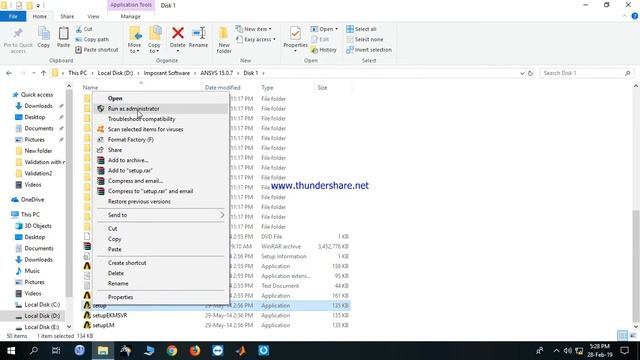
Task: Choose Open in context menu
Action: (161, 98)
